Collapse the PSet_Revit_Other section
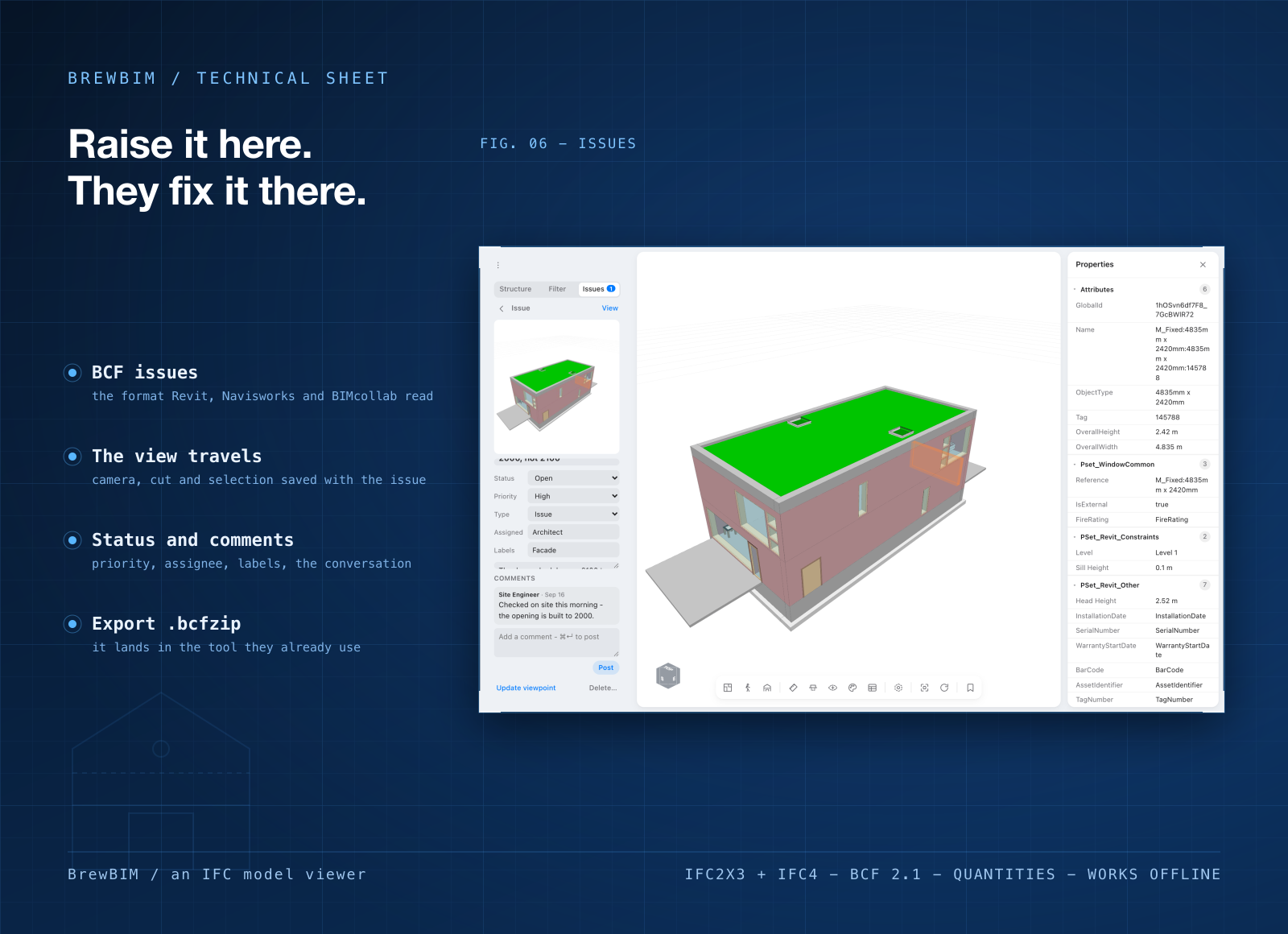1288x934 pixels. click(1075, 585)
